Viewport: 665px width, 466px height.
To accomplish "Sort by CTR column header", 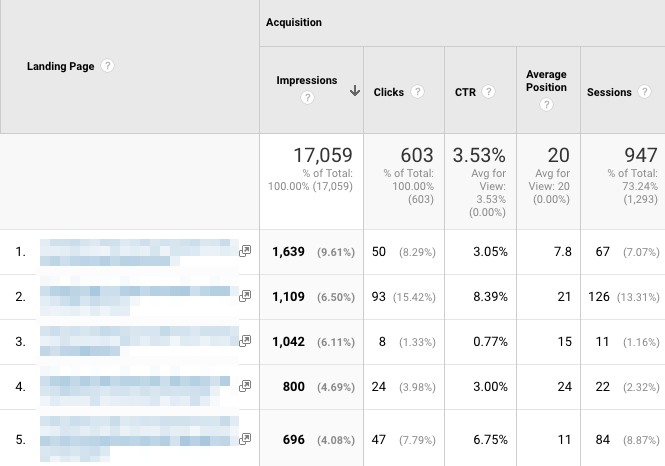I will click(465, 92).
